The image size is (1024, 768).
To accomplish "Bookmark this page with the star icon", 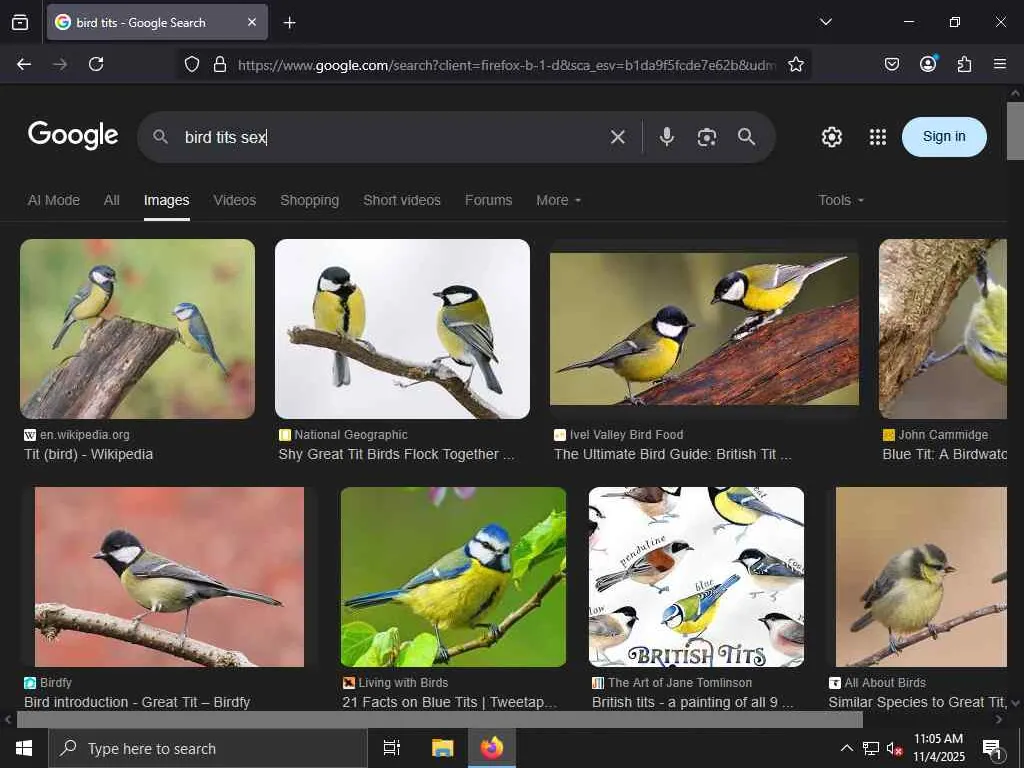I will coord(796,64).
